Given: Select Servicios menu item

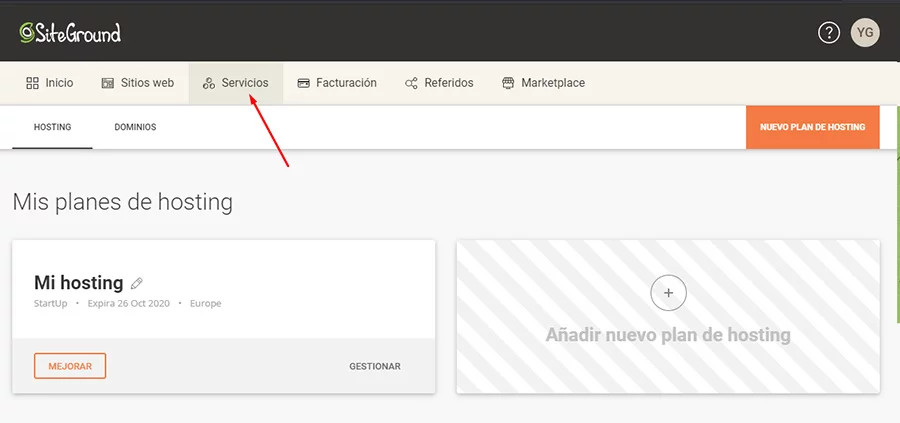Looking at the screenshot, I should click(236, 83).
